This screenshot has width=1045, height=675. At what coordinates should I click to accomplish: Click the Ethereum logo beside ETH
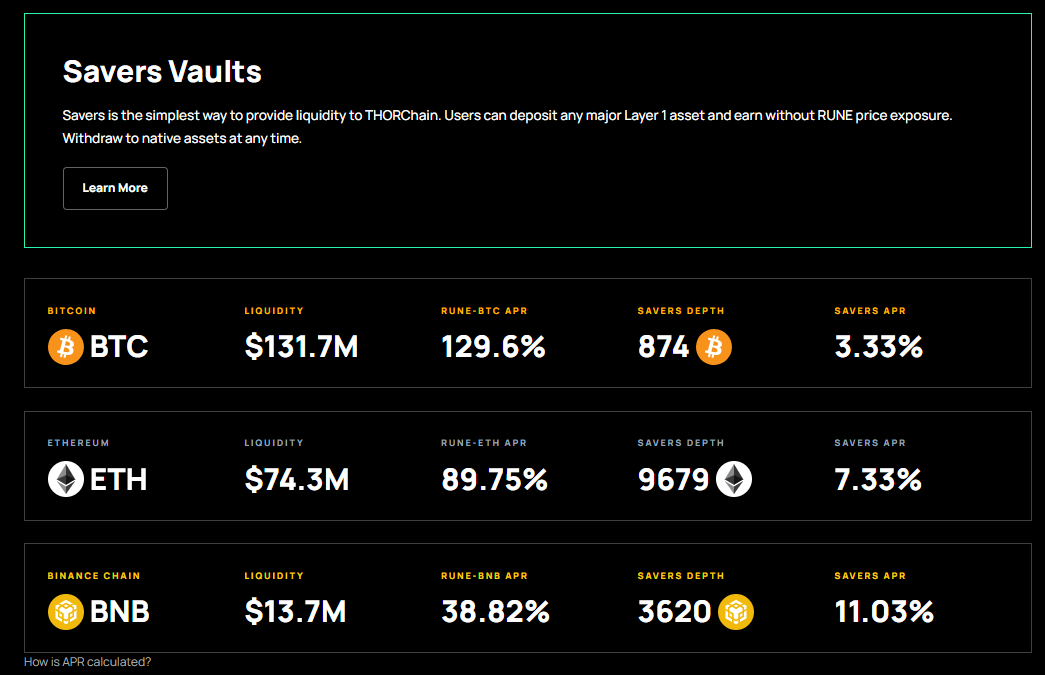65,479
